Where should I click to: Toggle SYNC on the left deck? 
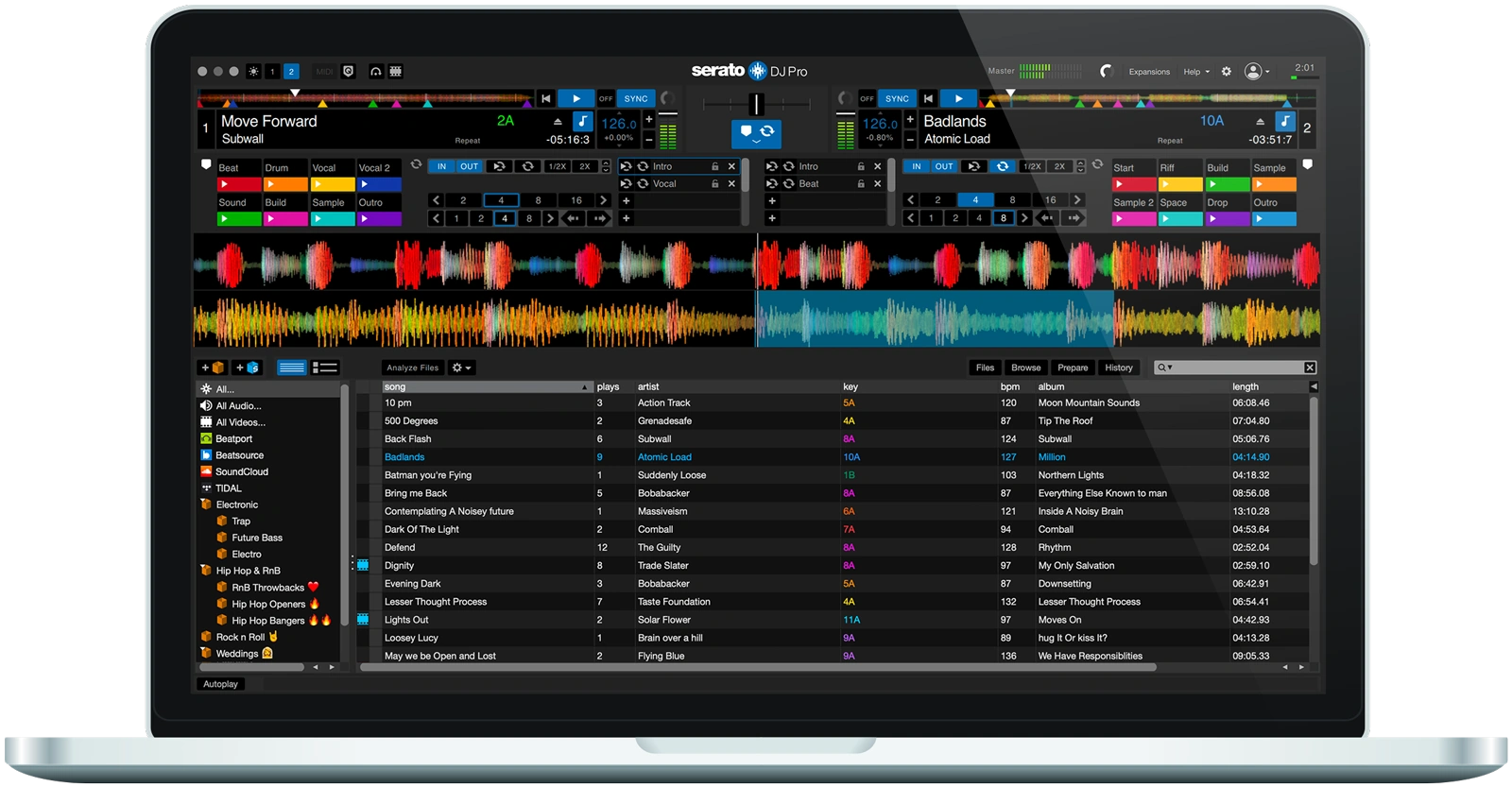pos(636,98)
